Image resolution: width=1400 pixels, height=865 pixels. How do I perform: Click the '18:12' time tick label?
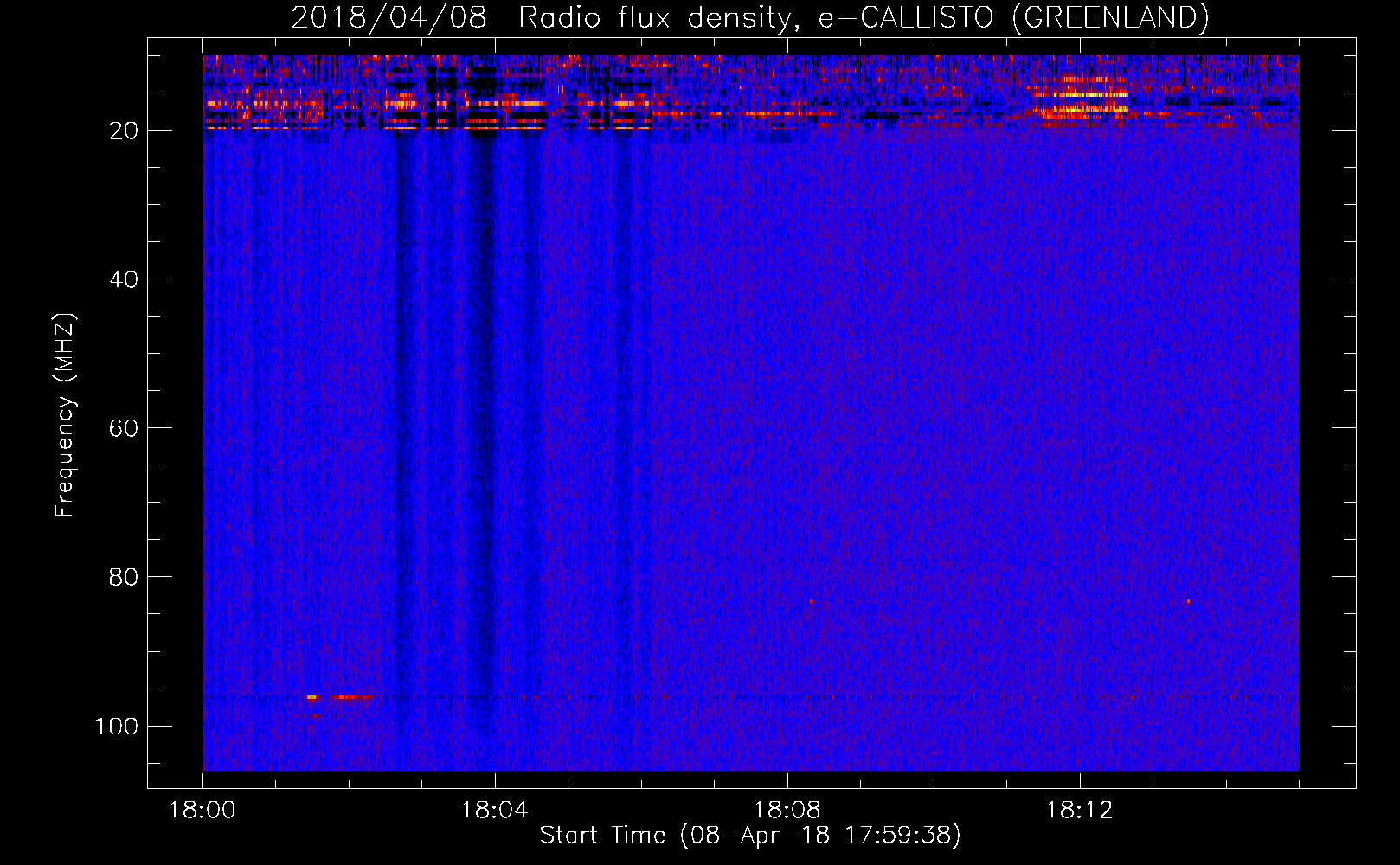[1079, 811]
